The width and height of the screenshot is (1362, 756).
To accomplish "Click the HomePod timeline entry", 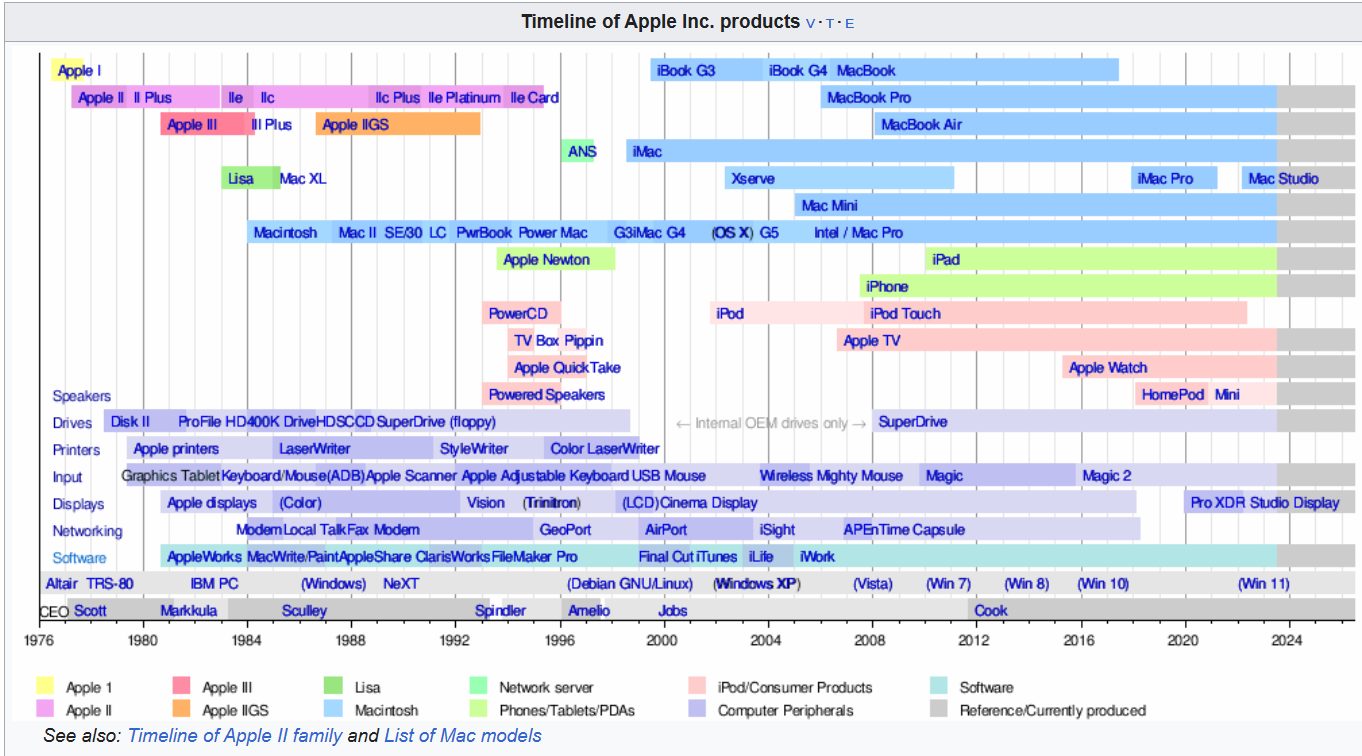I will coord(1172,395).
